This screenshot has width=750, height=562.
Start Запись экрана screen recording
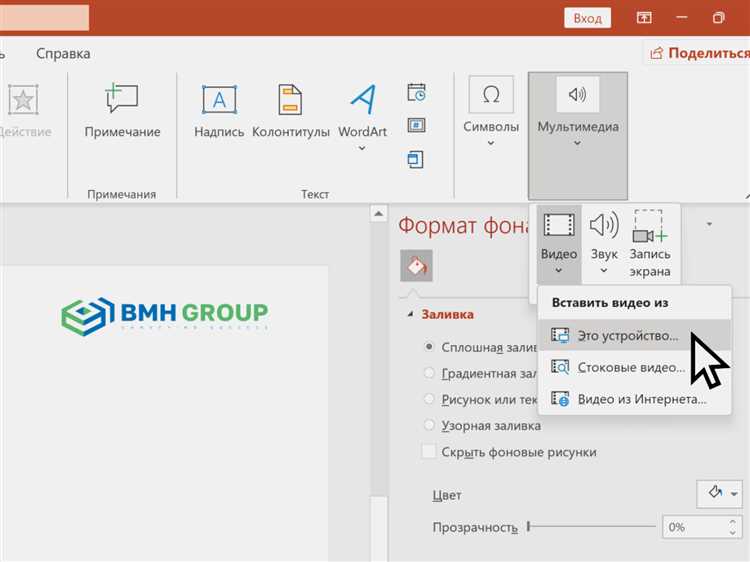(650, 245)
